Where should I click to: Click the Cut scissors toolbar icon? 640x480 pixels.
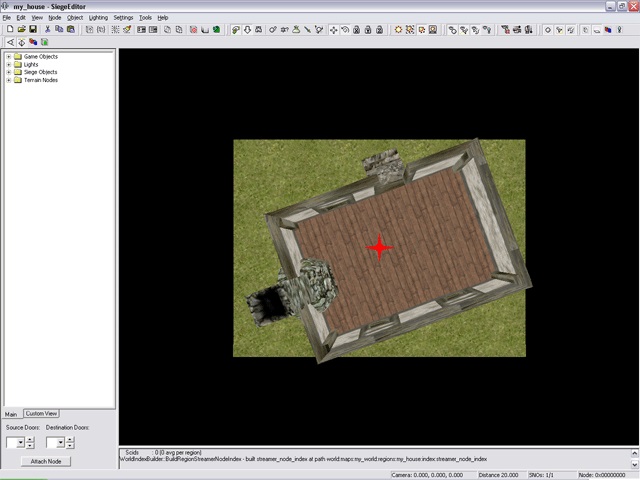47,30
